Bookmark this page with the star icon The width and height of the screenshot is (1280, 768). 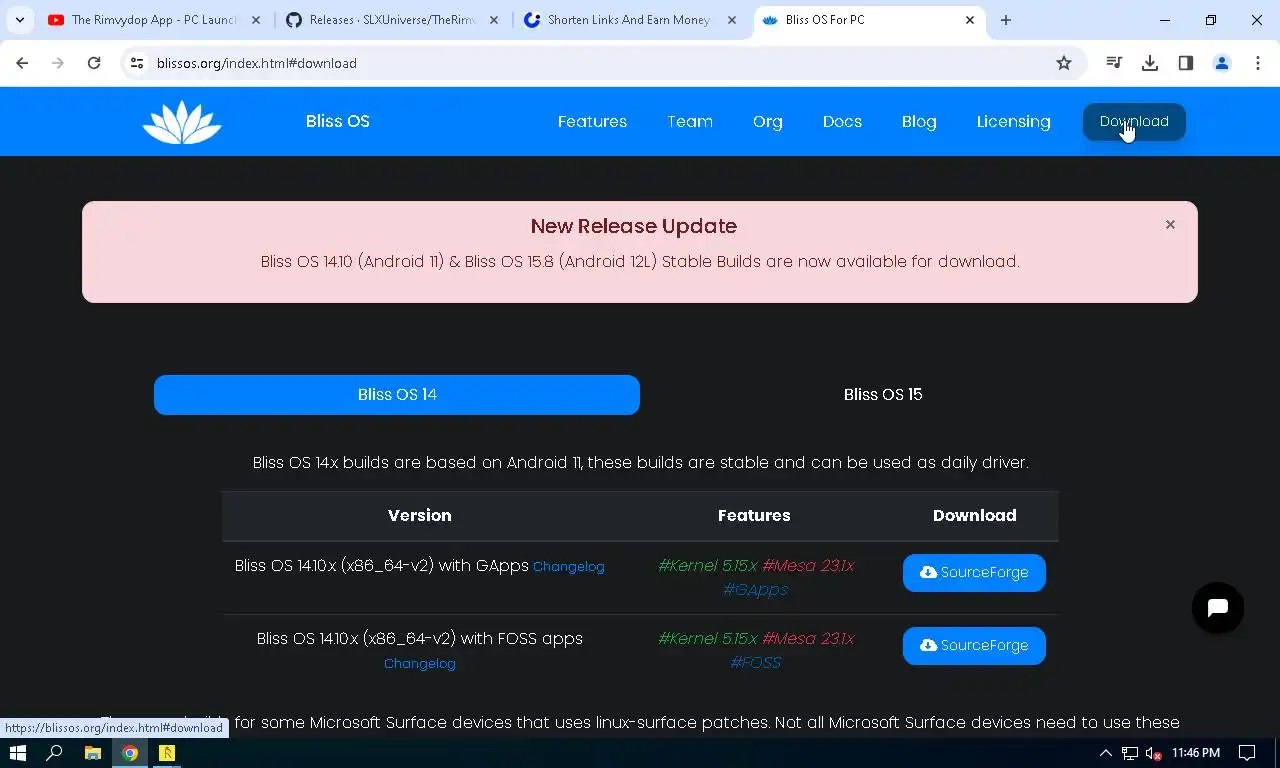(x=1064, y=63)
